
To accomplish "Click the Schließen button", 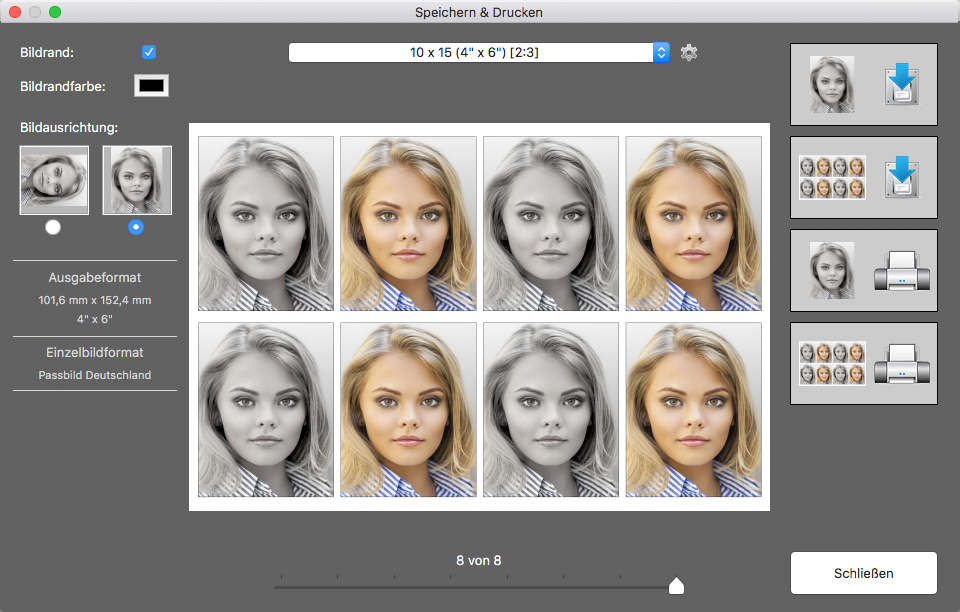I will click(864, 573).
